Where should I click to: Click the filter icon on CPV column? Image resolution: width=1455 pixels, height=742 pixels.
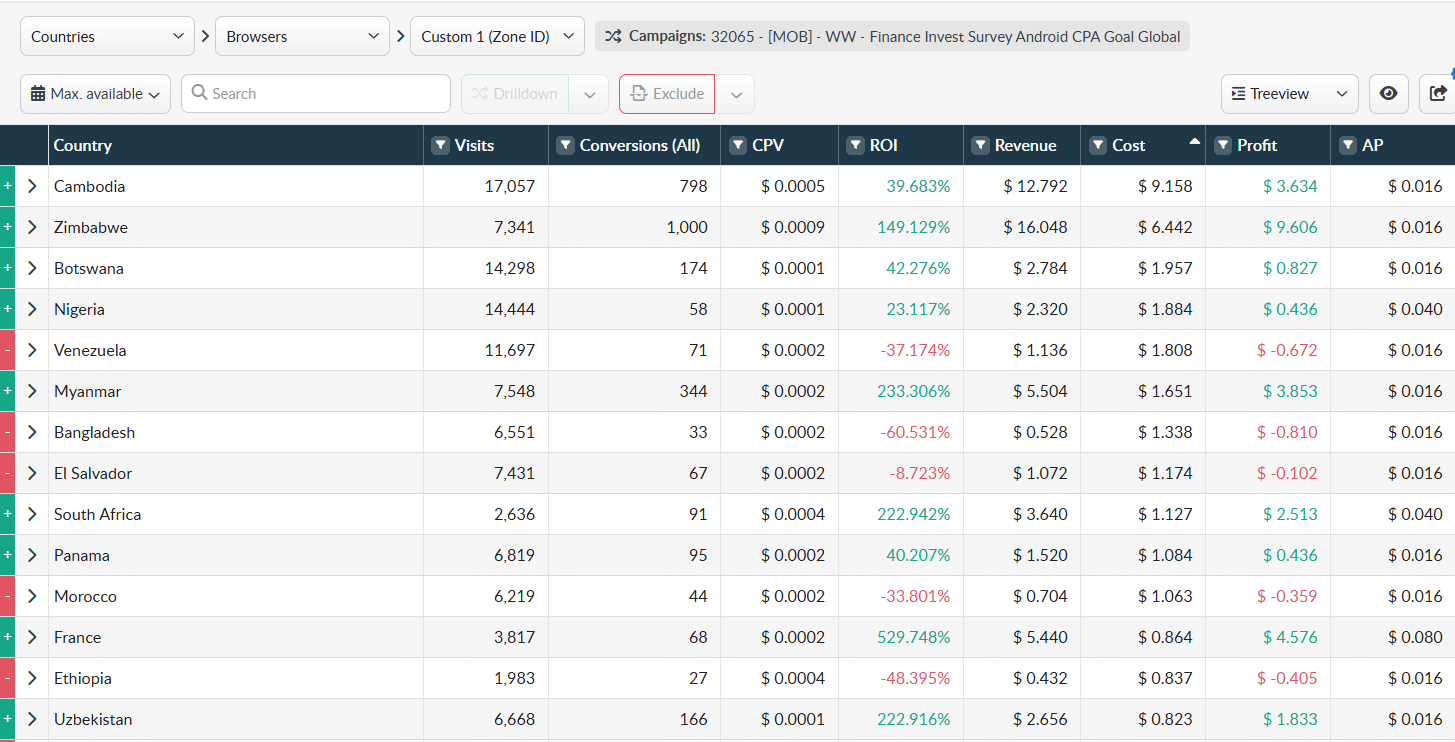point(738,146)
